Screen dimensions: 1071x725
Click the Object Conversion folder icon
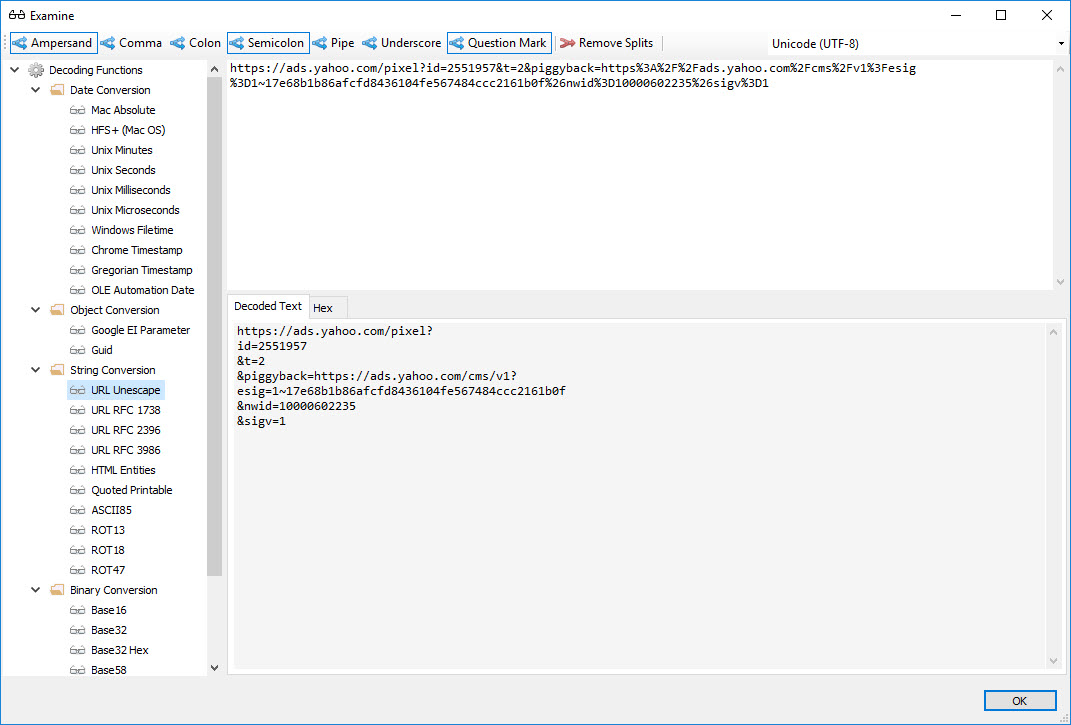pos(57,310)
